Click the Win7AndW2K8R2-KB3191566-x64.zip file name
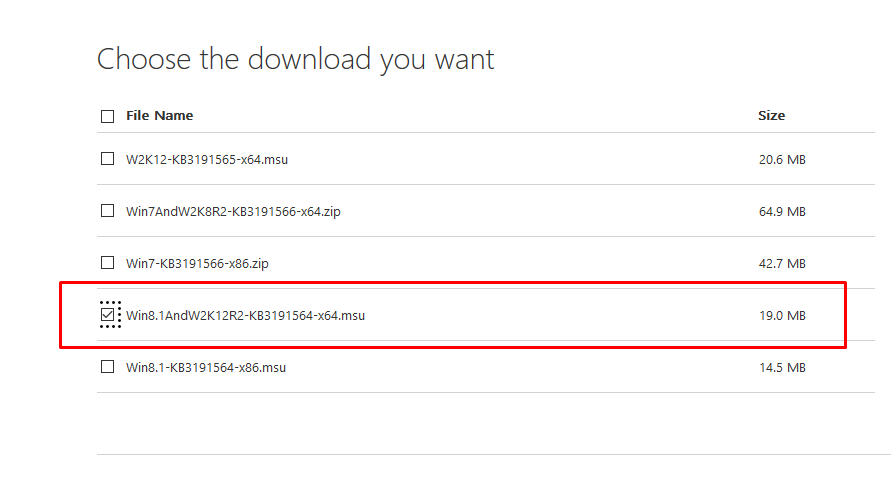Screen dimensions: 891x479 pyautogui.click(x=239, y=211)
